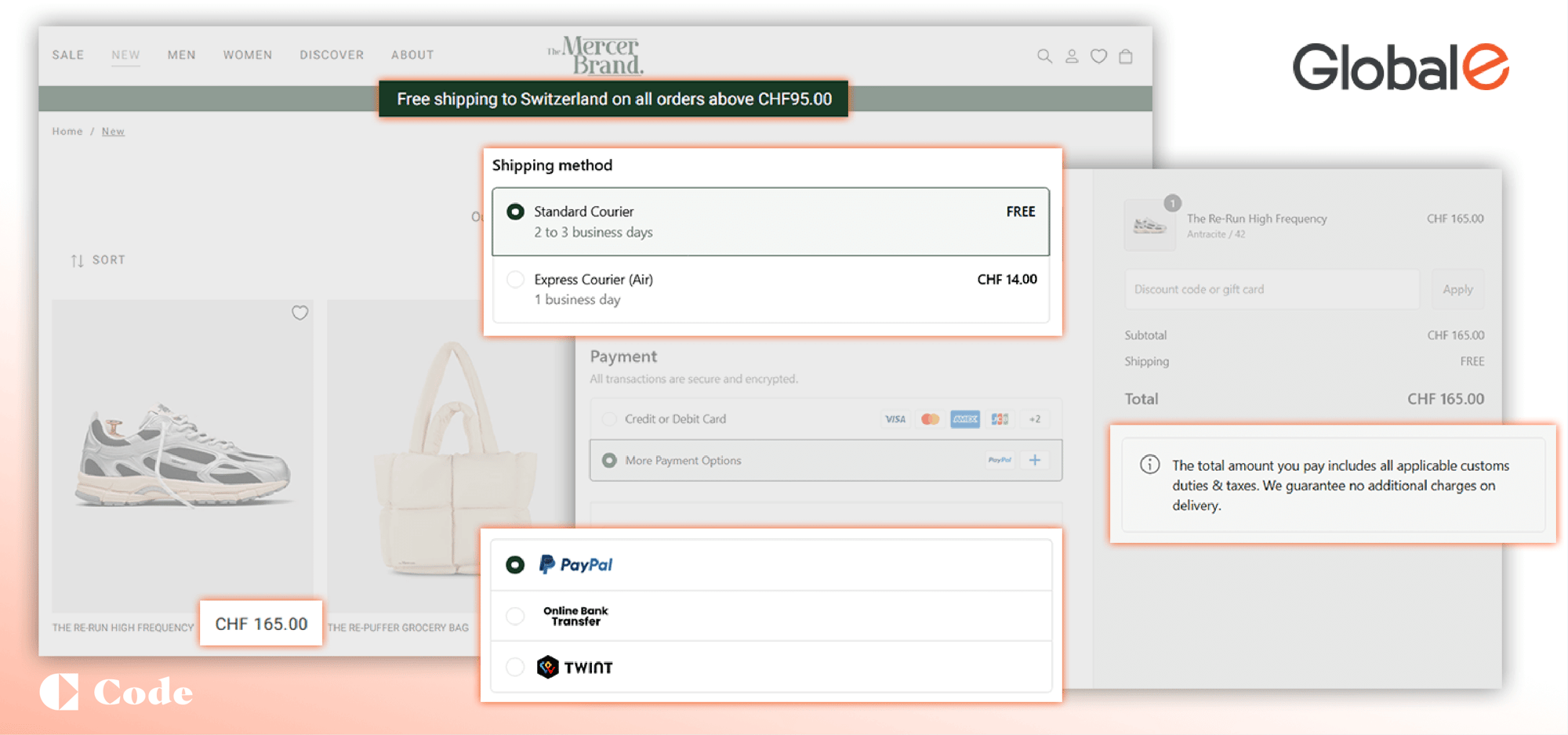Click the info icon beside customs notice
This screenshot has width=1568, height=735.
coord(1149,465)
